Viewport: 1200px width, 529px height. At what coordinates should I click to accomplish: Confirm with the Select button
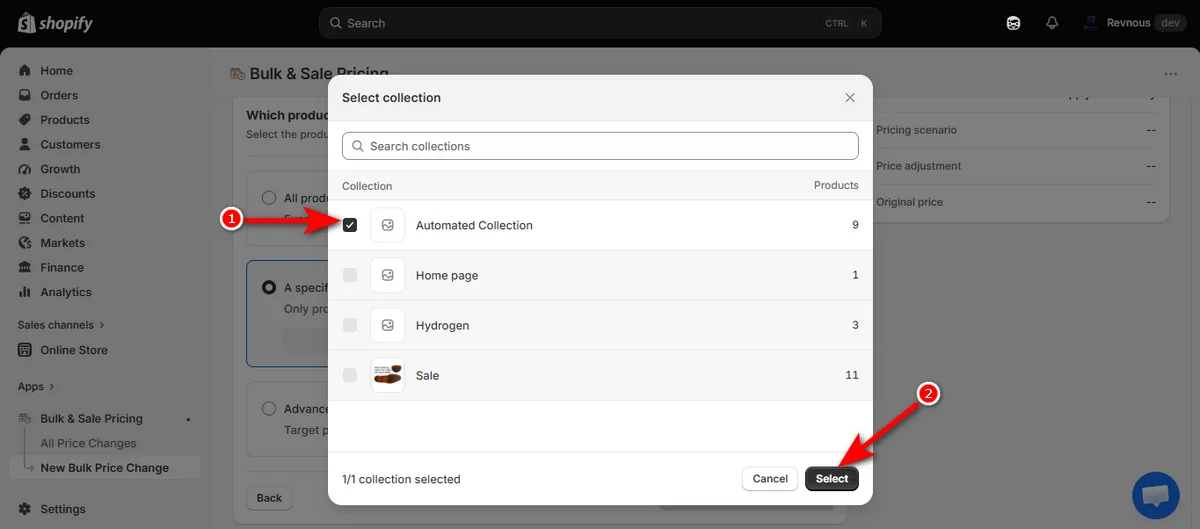[832, 479]
